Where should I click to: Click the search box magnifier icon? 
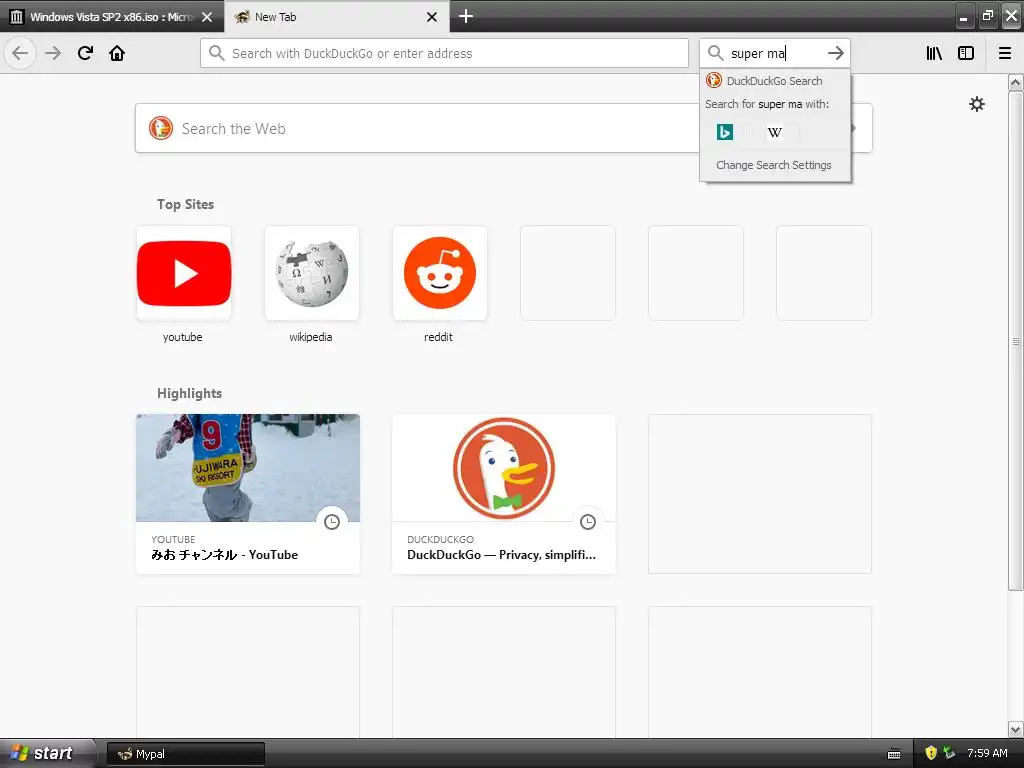point(716,53)
